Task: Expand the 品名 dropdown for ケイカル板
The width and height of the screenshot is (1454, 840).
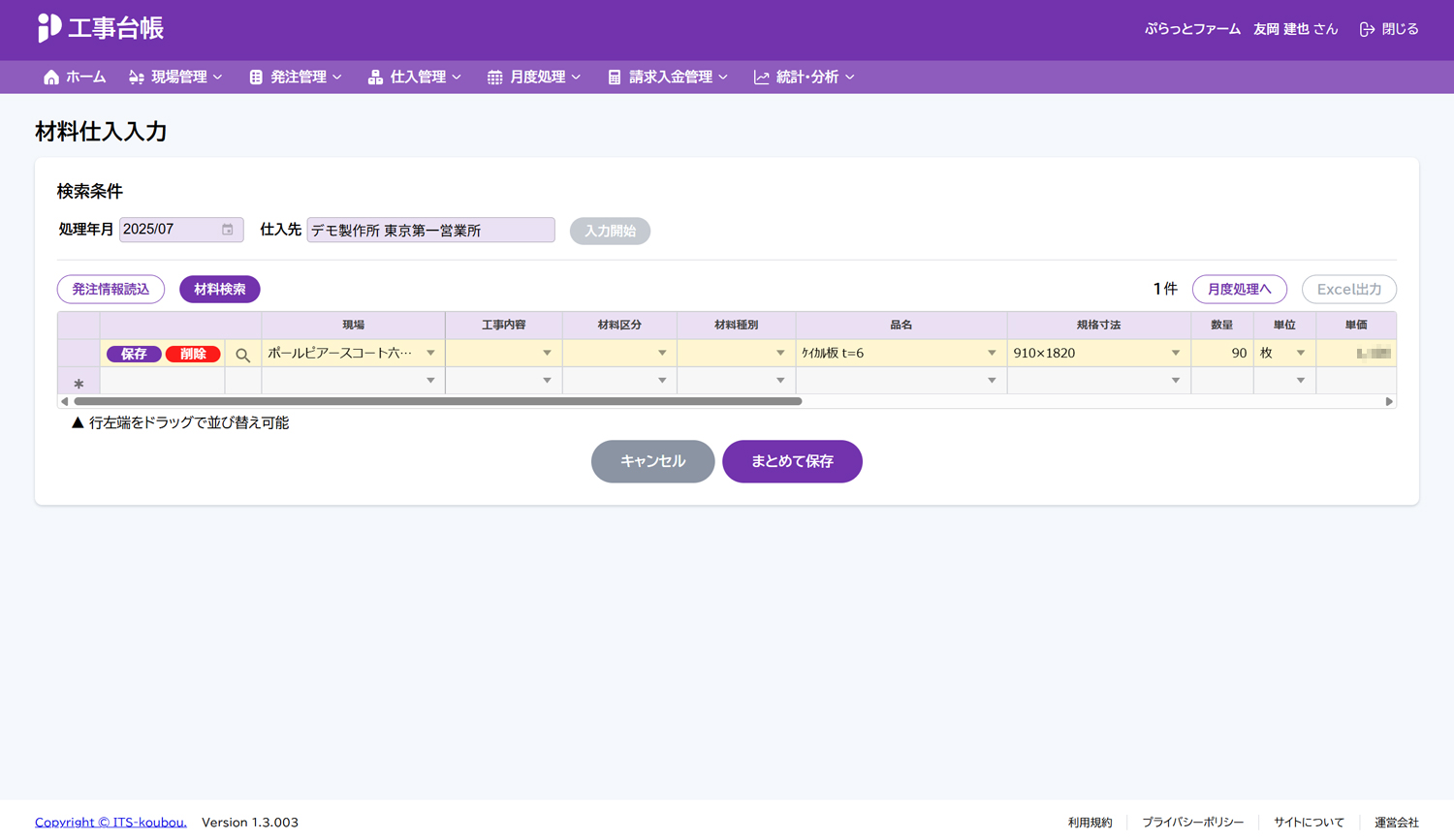Action: 992,354
